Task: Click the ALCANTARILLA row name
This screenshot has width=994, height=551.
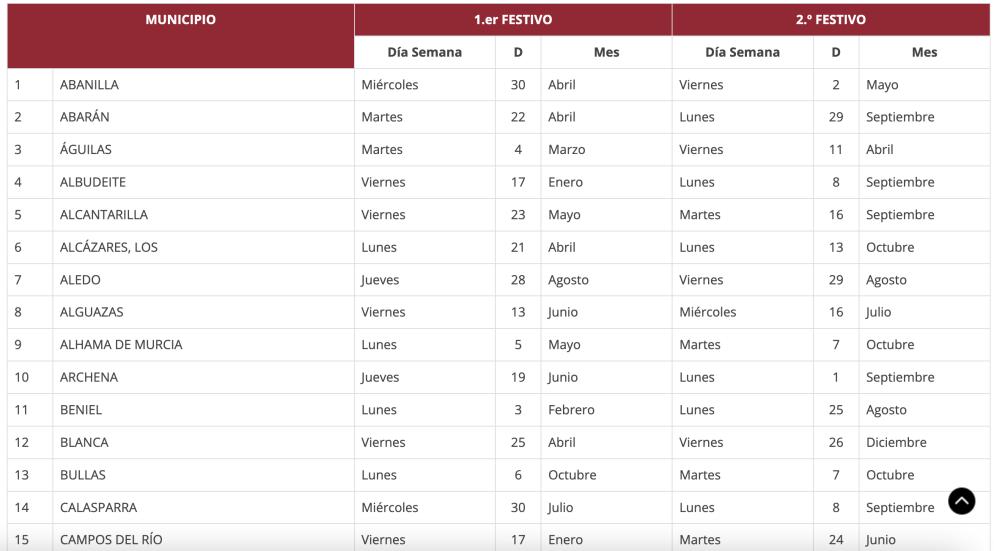Action: click(x=104, y=215)
